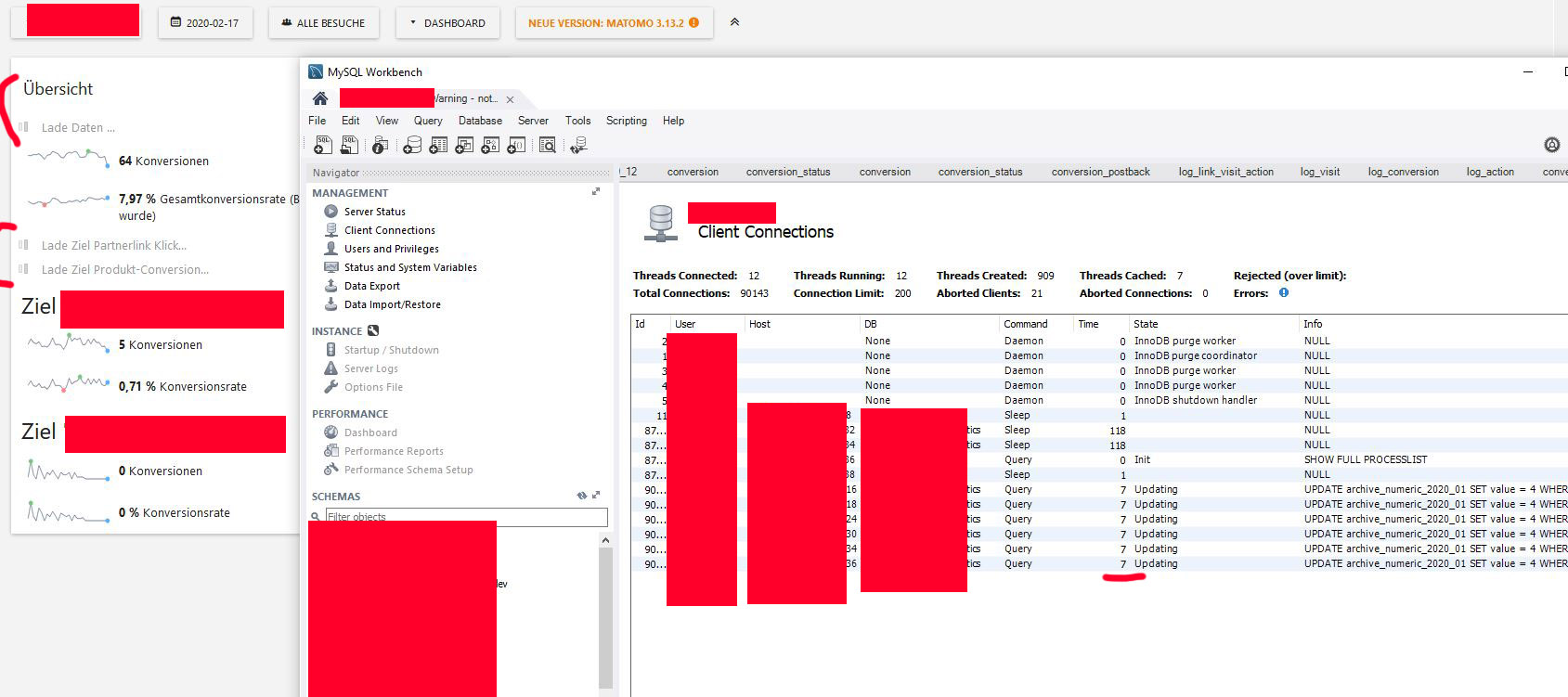The width and height of the screenshot is (1568, 697).
Task: Click the Startup / Shutdown traffic light icon
Action: click(x=330, y=350)
